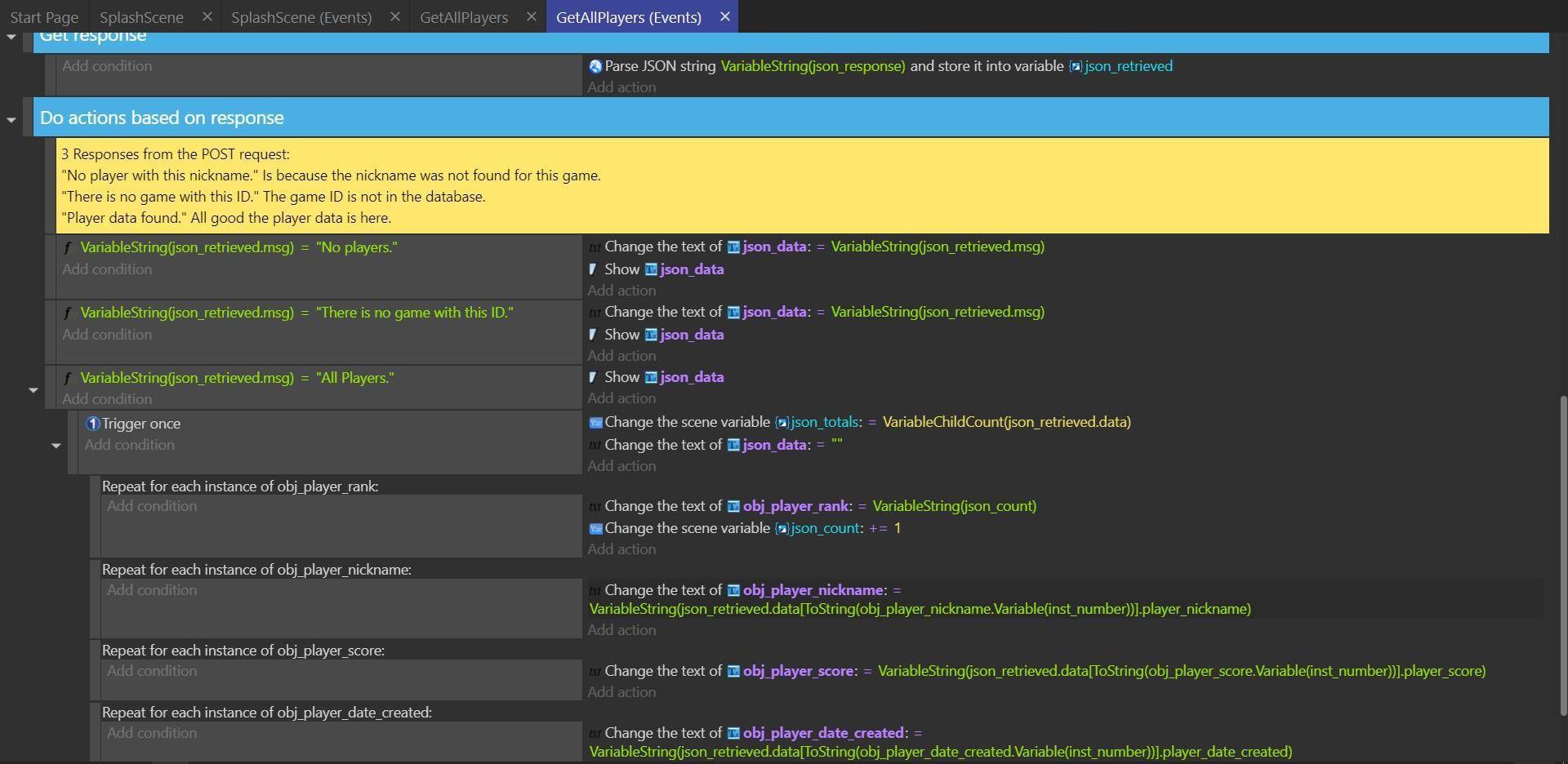Click the json_data object icon in "No players." event
The image size is (1568, 764).
(x=733, y=247)
